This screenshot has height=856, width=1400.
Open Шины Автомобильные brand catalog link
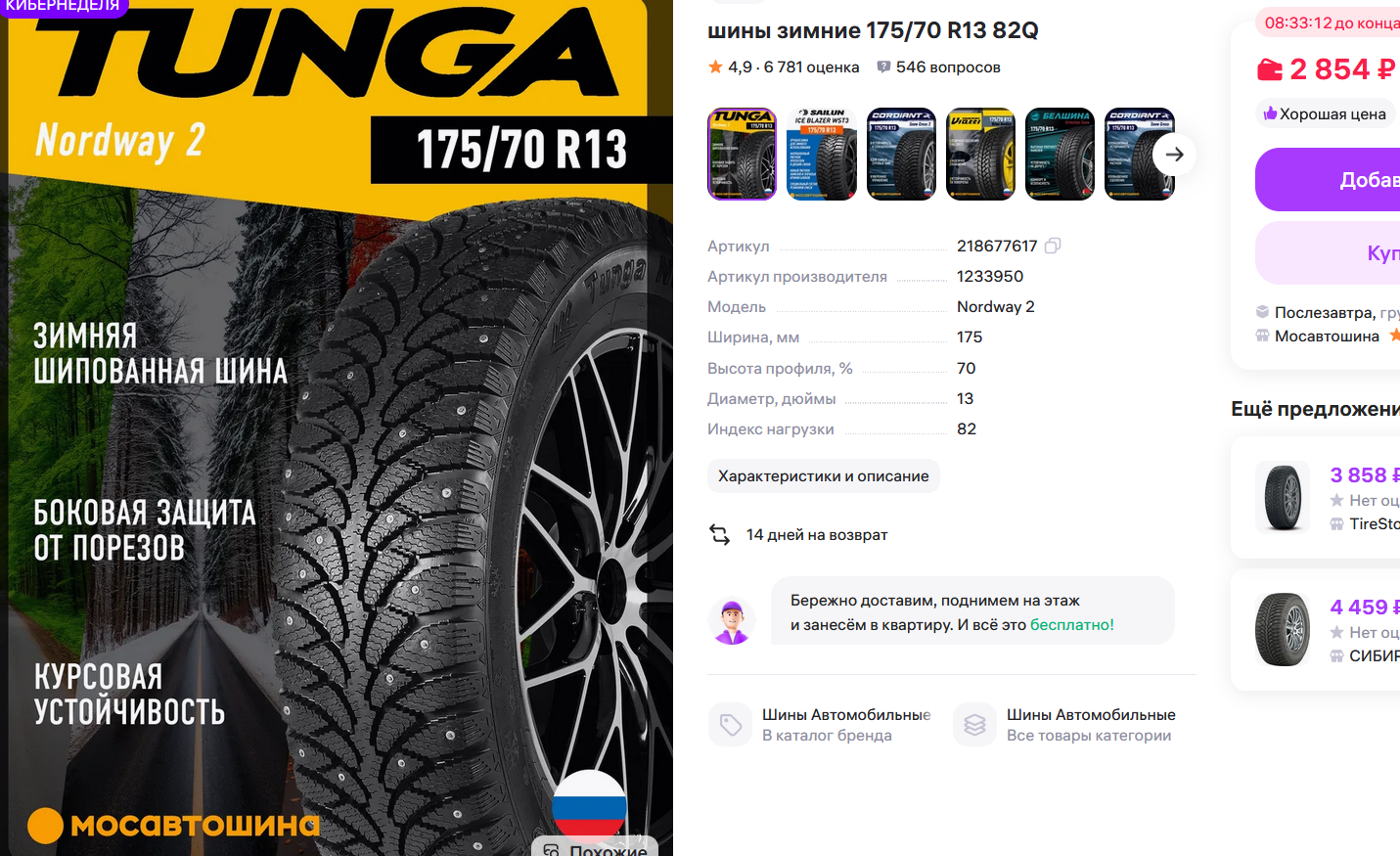point(846,725)
